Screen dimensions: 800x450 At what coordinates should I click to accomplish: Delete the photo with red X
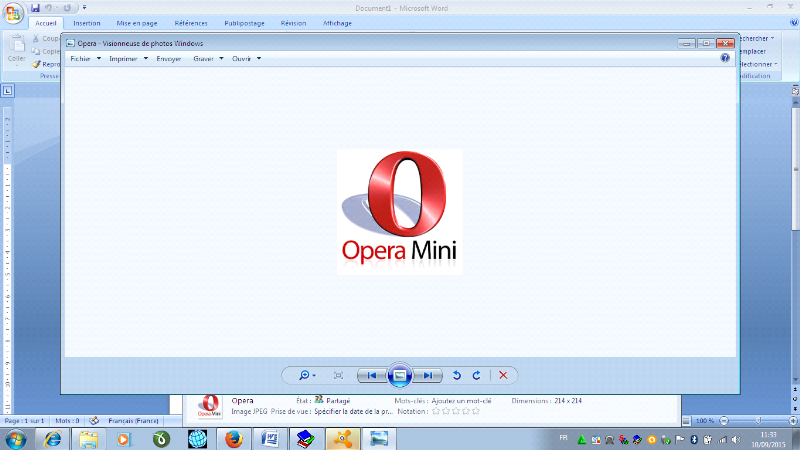pyautogui.click(x=503, y=375)
